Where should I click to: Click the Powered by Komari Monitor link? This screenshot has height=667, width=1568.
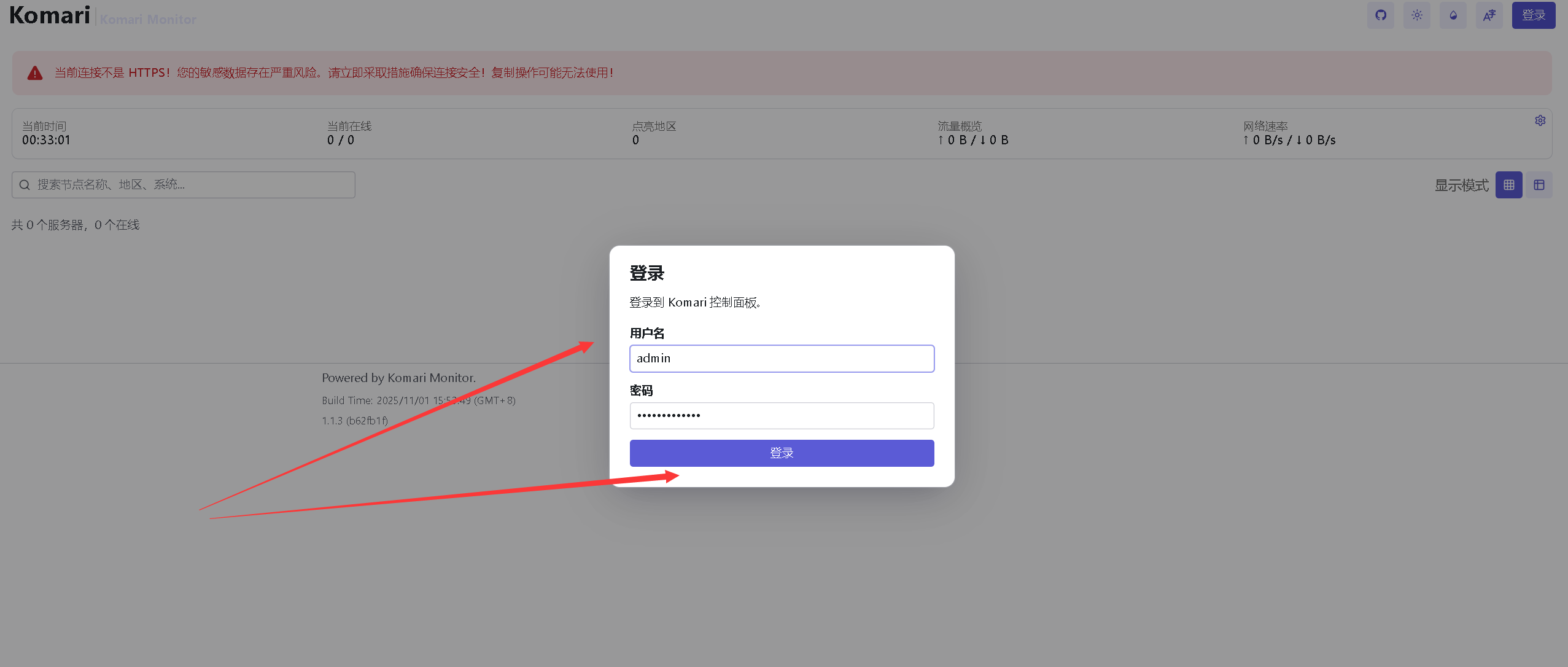point(398,378)
